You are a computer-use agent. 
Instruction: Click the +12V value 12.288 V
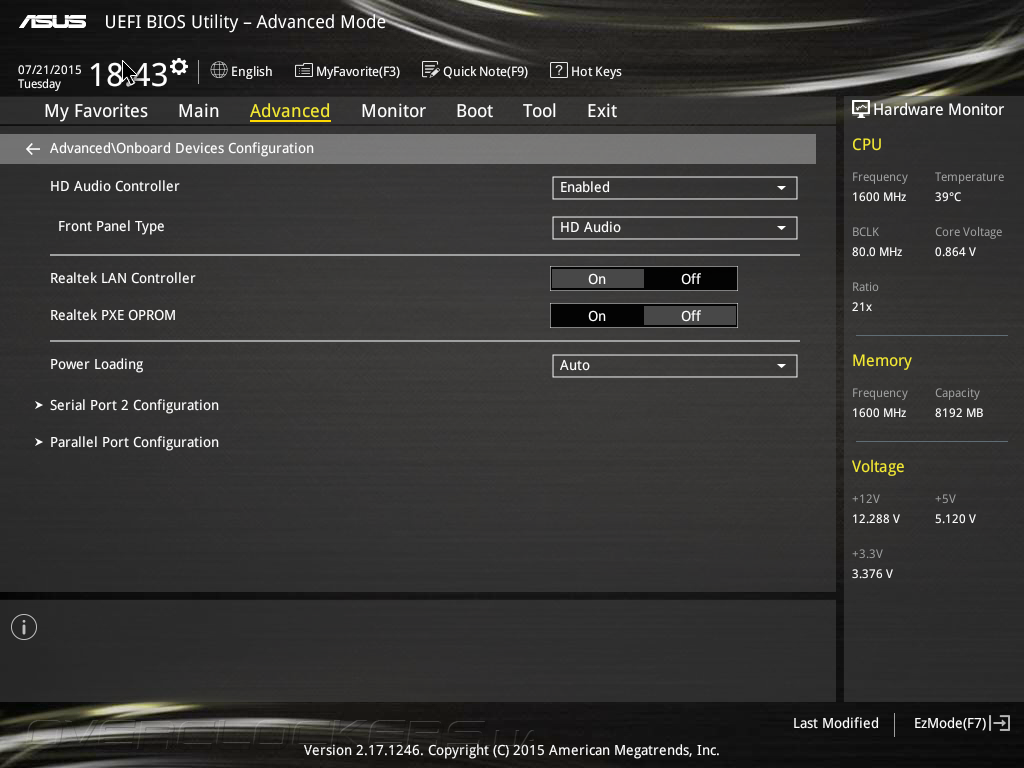(876, 519)
